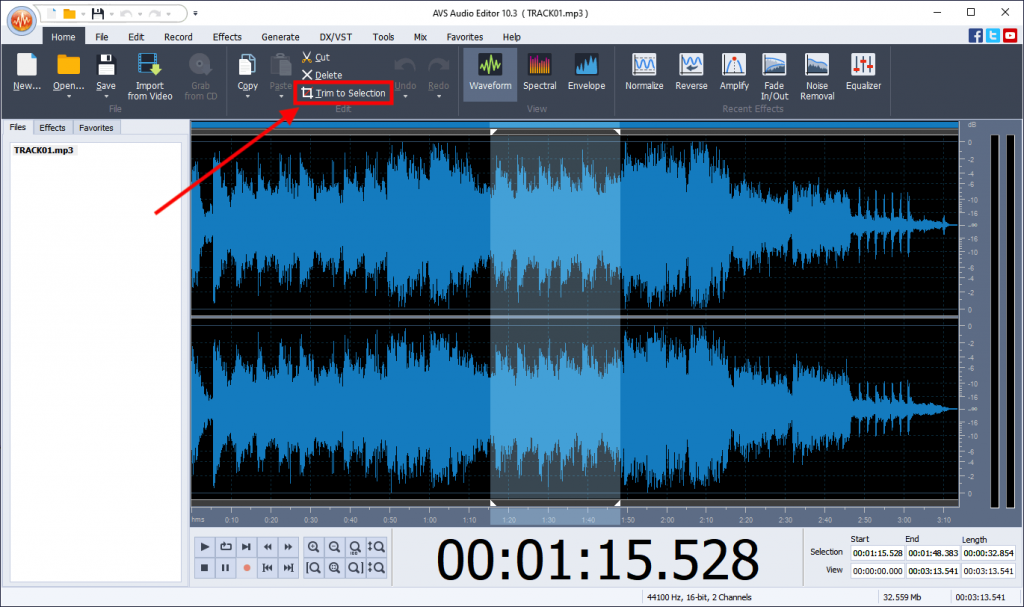Viewport: 1024px width, 607px height.
Task: Fast forward the audio
Action: (288, 547)
